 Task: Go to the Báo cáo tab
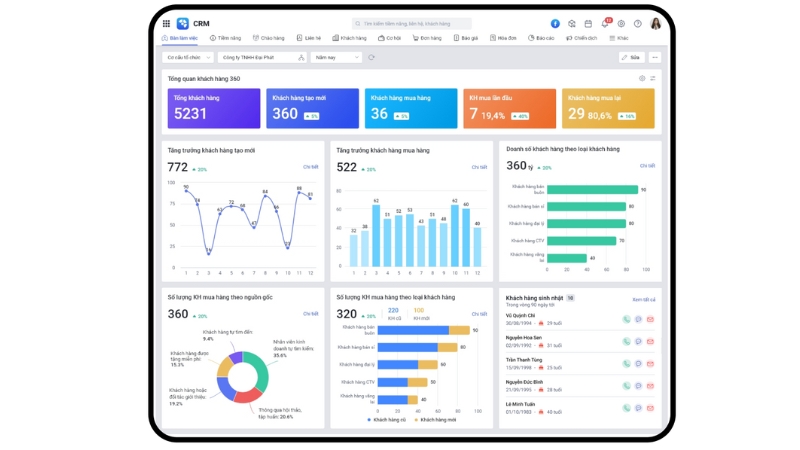(x=541, y=38)
